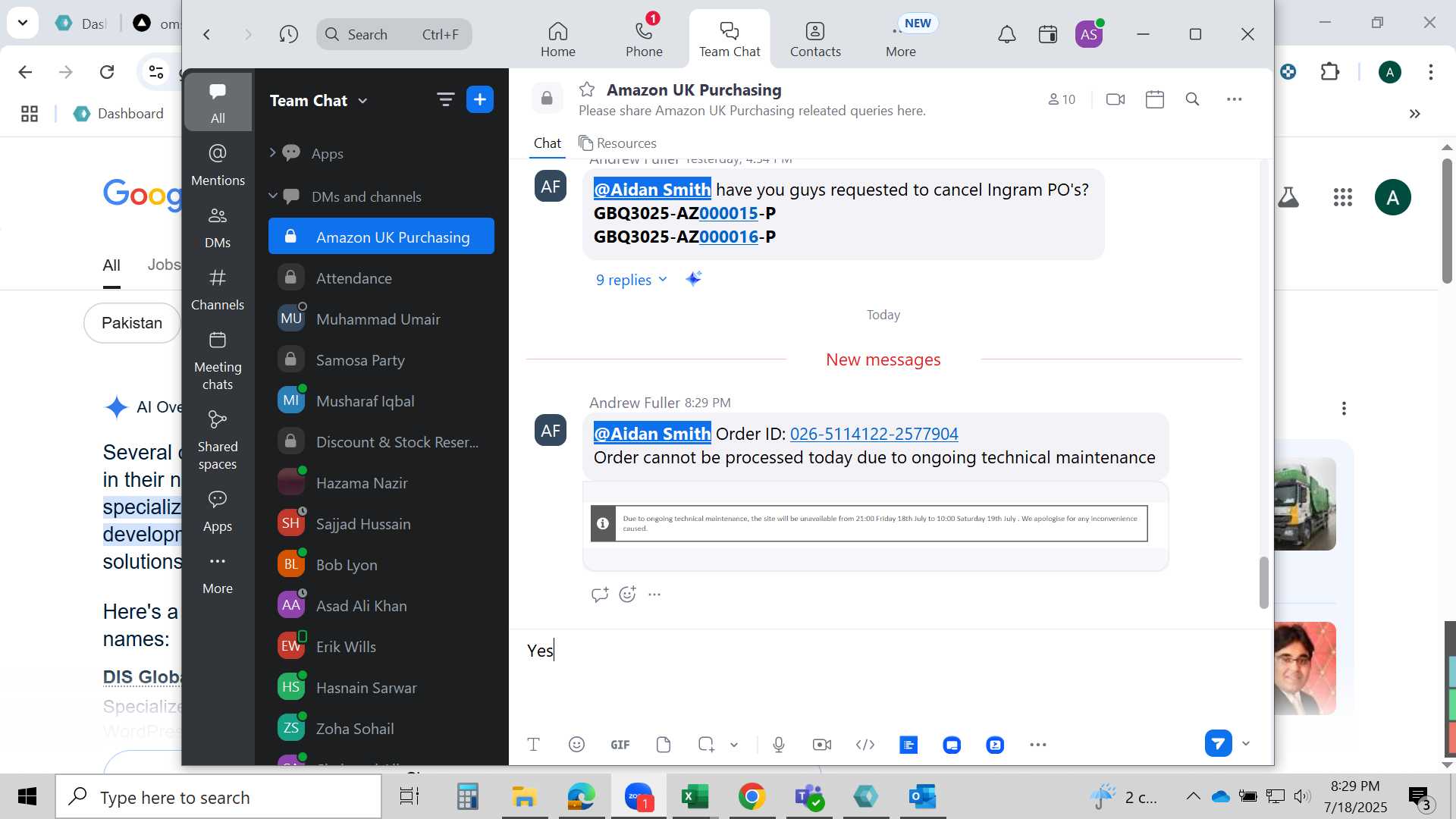Open the calendar icon in Zoom header

(x=1048, y=34)
